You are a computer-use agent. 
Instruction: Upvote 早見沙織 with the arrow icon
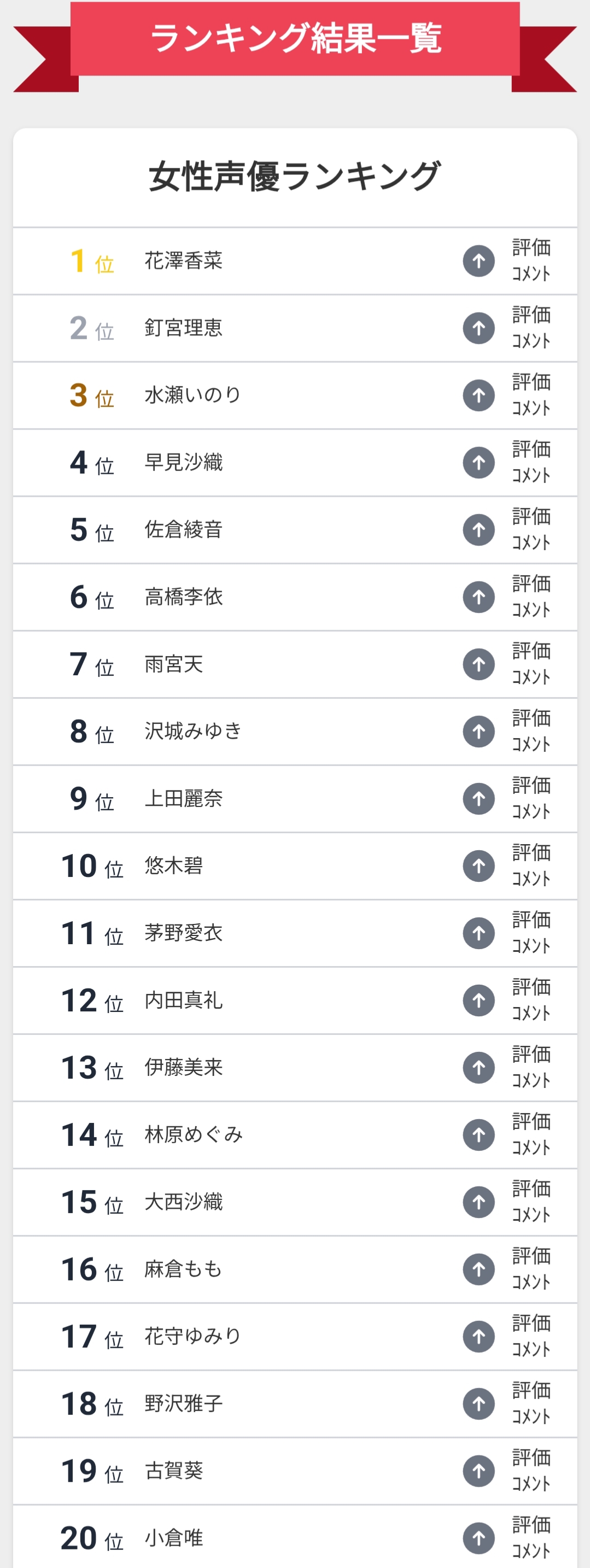click(x=478, y=463)
